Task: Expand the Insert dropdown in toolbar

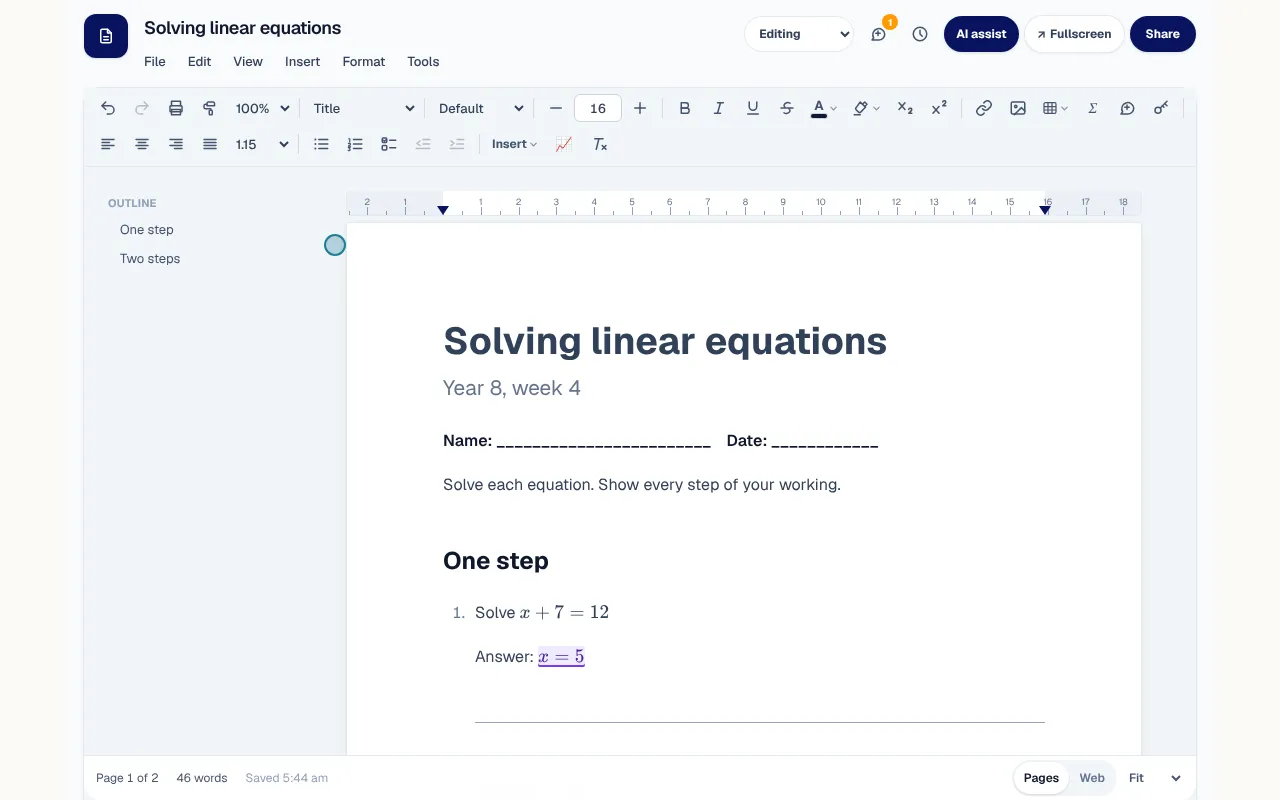Action: tap(514, 144)
